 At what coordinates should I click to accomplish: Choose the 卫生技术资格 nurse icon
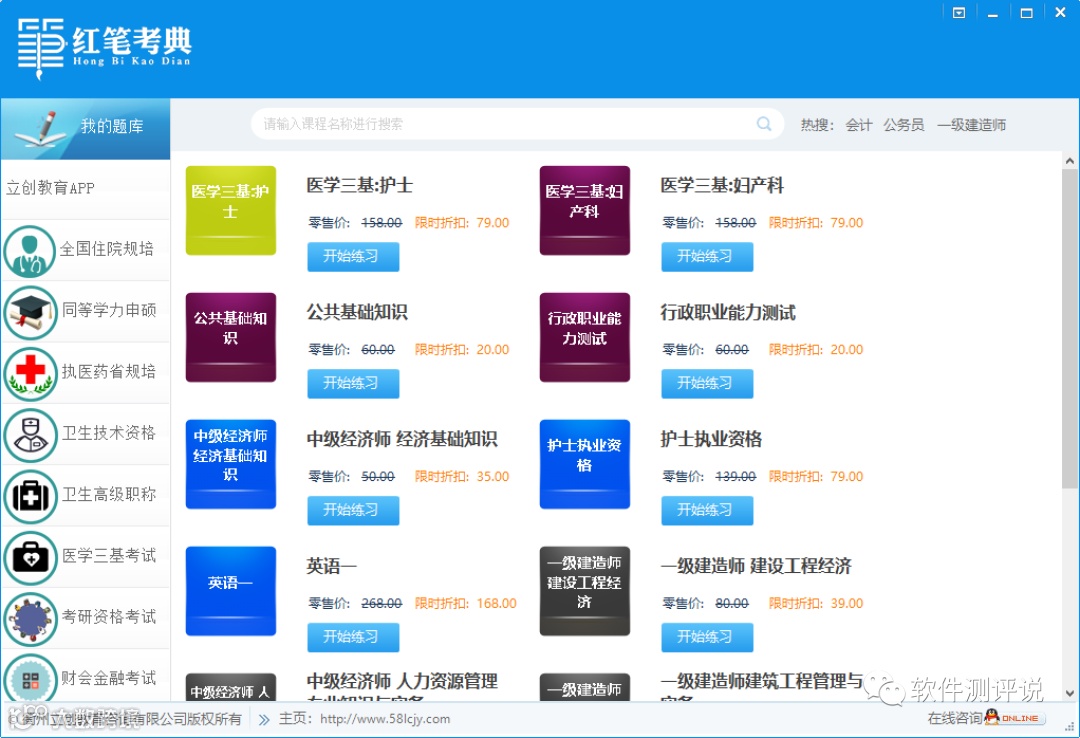pyautogui.click(x=30, y=435)
